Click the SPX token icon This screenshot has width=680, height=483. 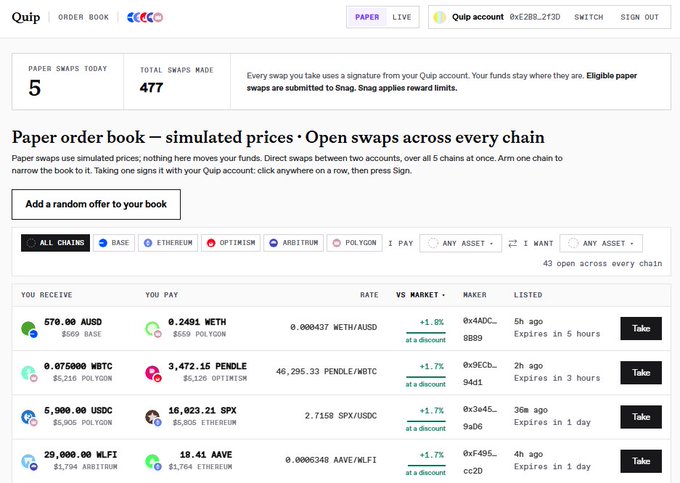[153, 417]
